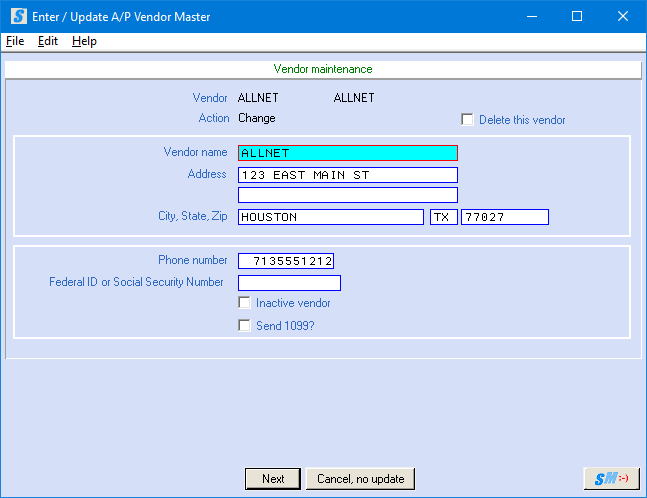Toggle the Inactive vendor checkbox
The width and height of the screenshot is (647, 498).
tap(244, 303)
